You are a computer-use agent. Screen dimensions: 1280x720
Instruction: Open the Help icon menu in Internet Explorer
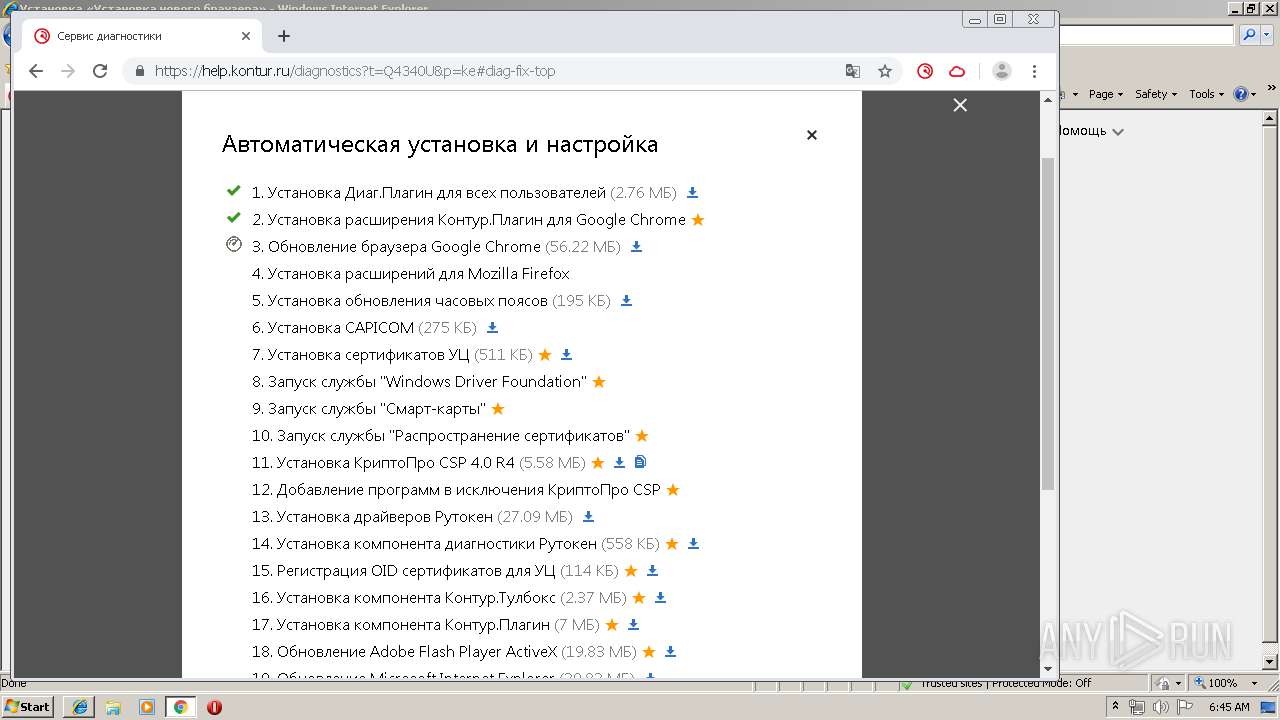[1244, 94]
